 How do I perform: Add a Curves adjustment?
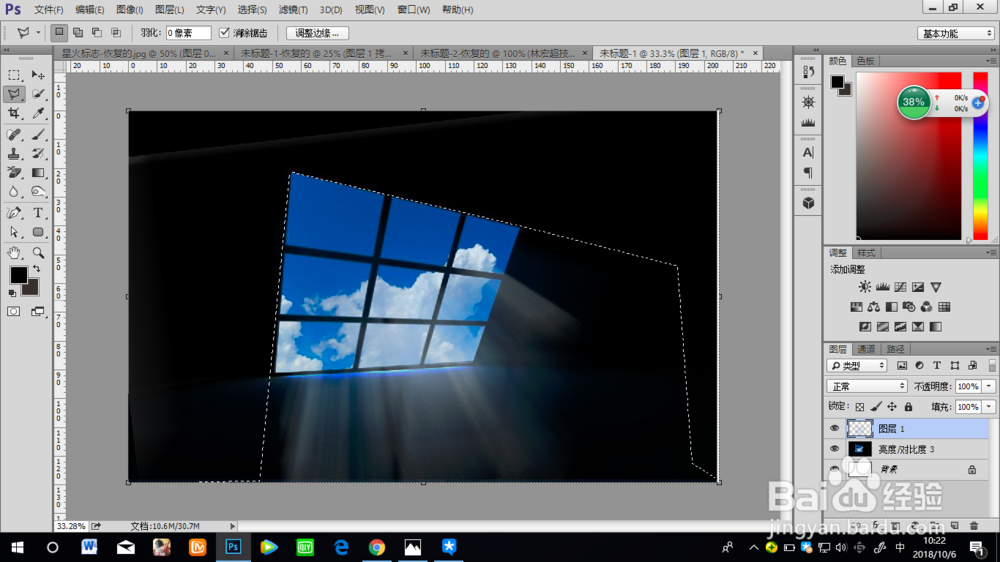tap(900, 287)
